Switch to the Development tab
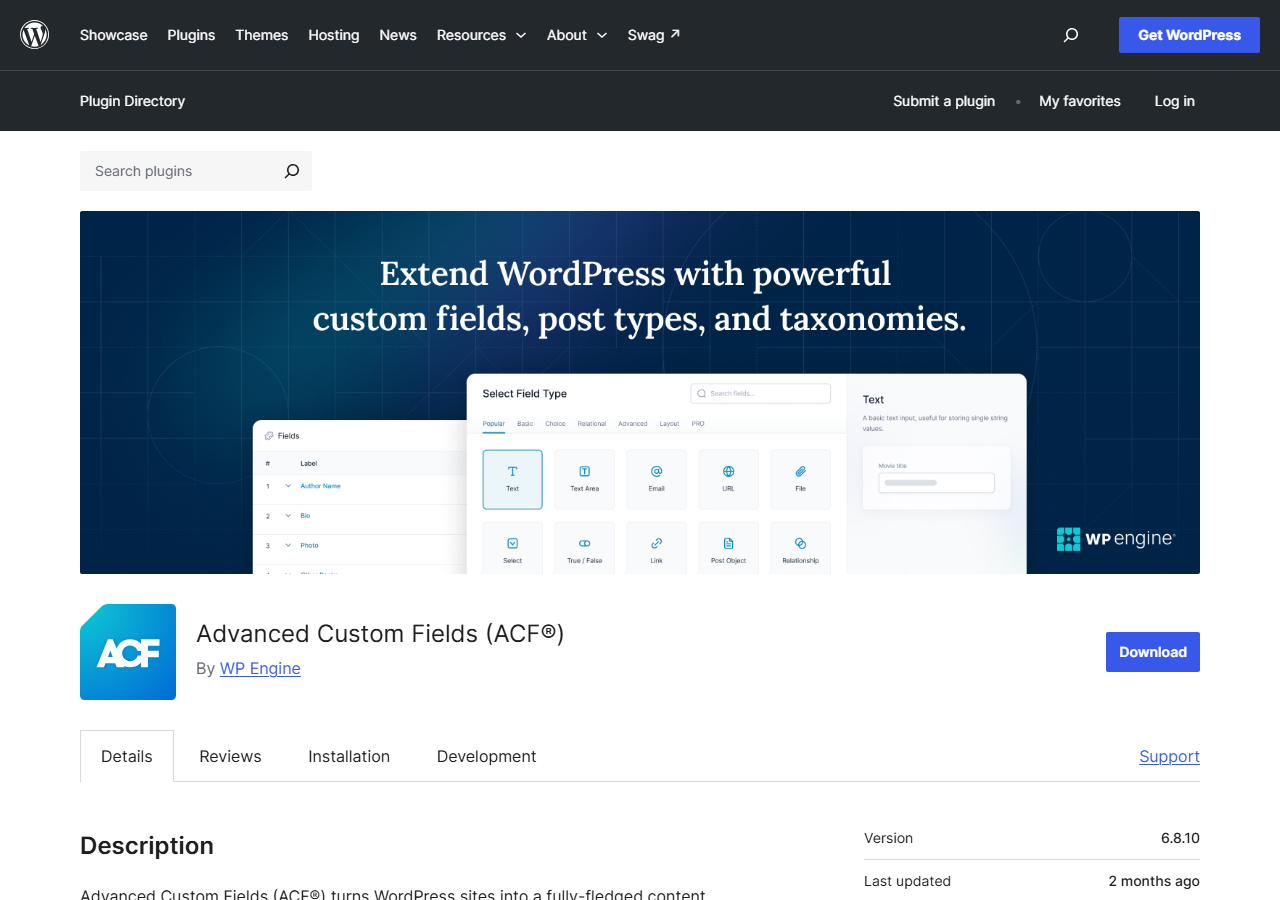Screen dimensions: 1280x900 coord(487,756)
